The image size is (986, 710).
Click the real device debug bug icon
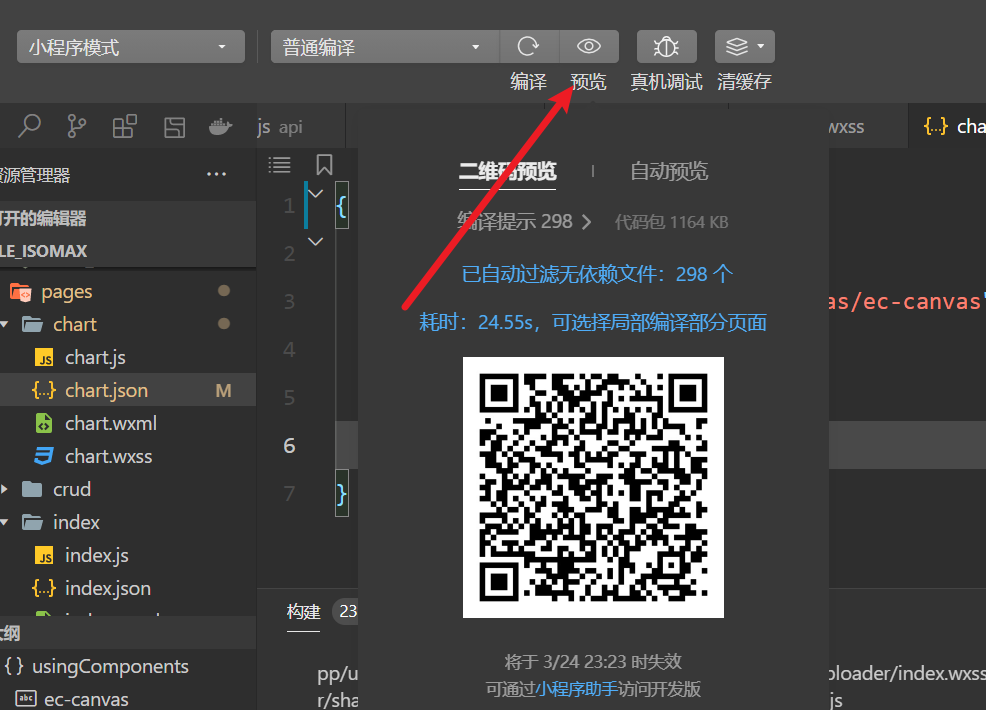[x=667, y=47]
